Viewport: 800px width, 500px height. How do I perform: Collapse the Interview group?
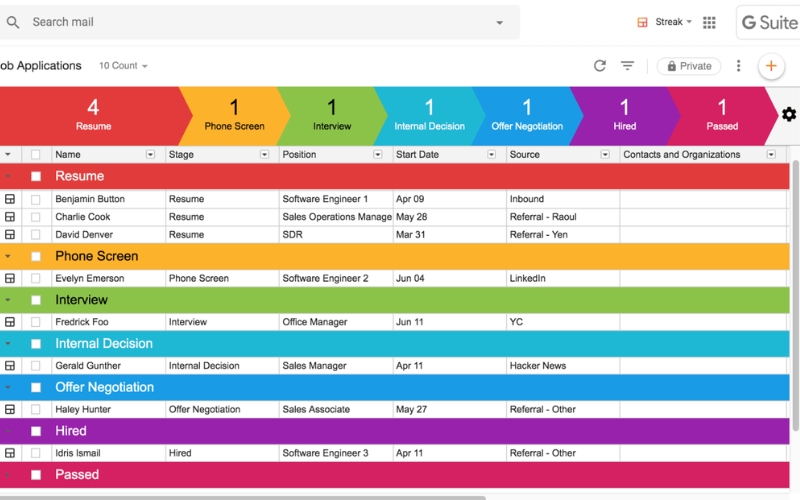(8, 300)
